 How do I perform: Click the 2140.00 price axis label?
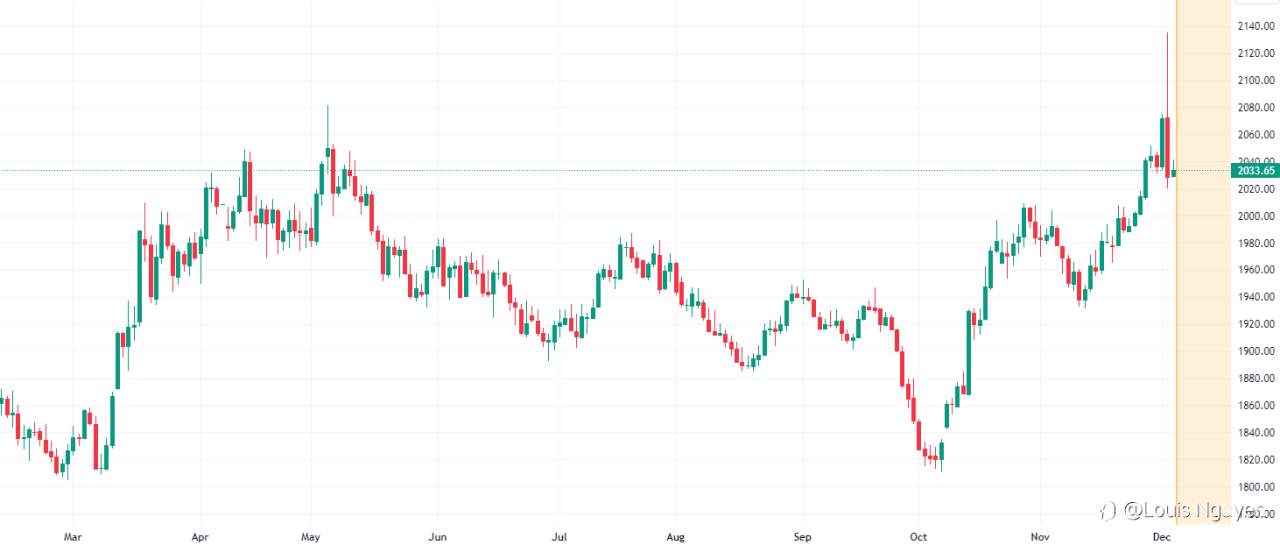point(1256,26)
